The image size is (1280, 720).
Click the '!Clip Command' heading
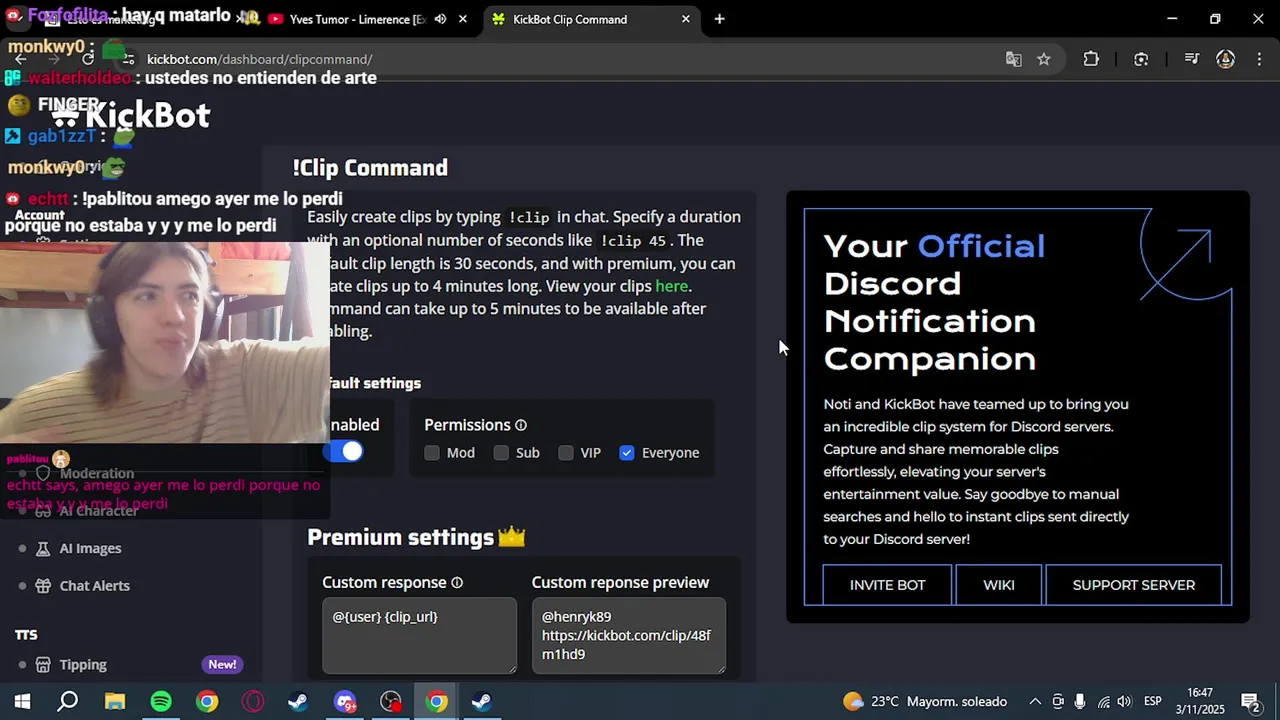(370, 168)
